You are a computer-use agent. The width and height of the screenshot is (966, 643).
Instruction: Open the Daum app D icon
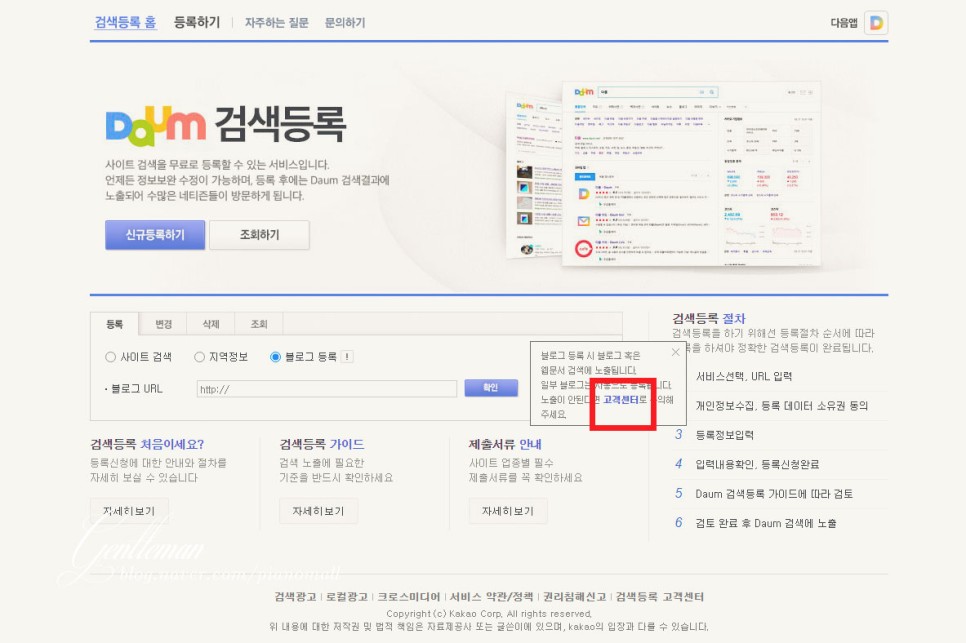pos(875,23)
